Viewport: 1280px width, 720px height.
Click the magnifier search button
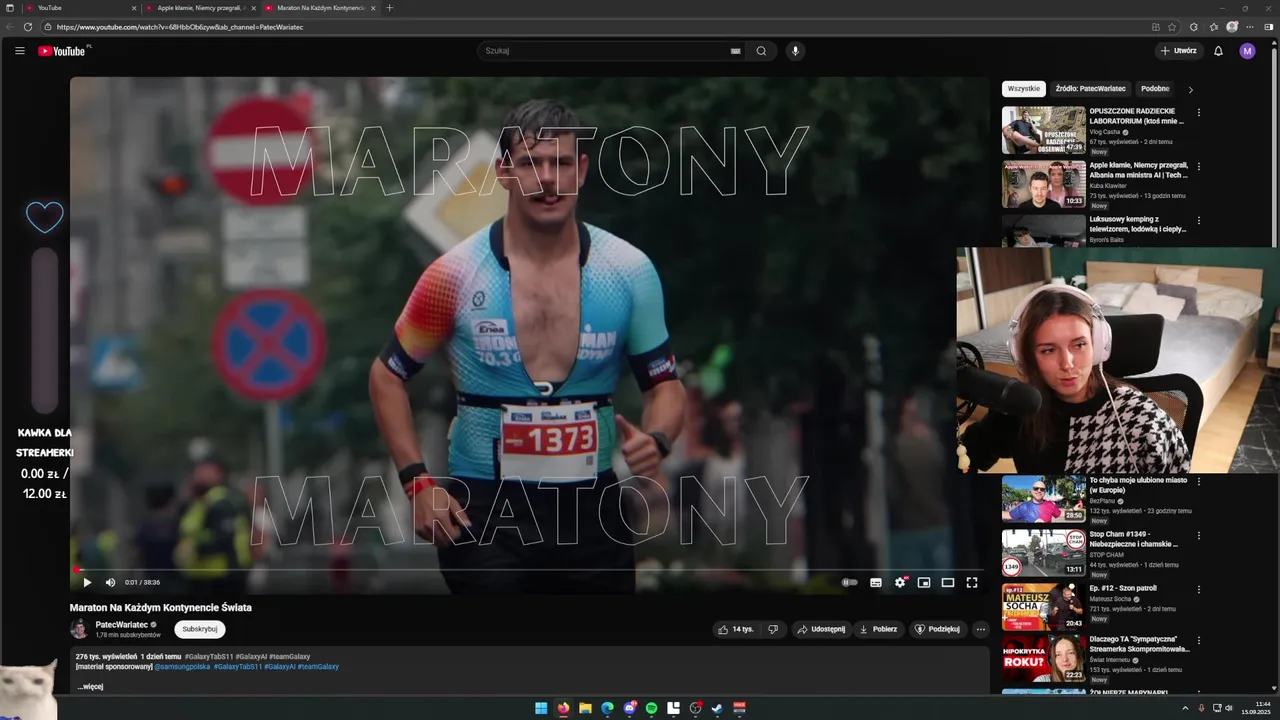(761, 51)
